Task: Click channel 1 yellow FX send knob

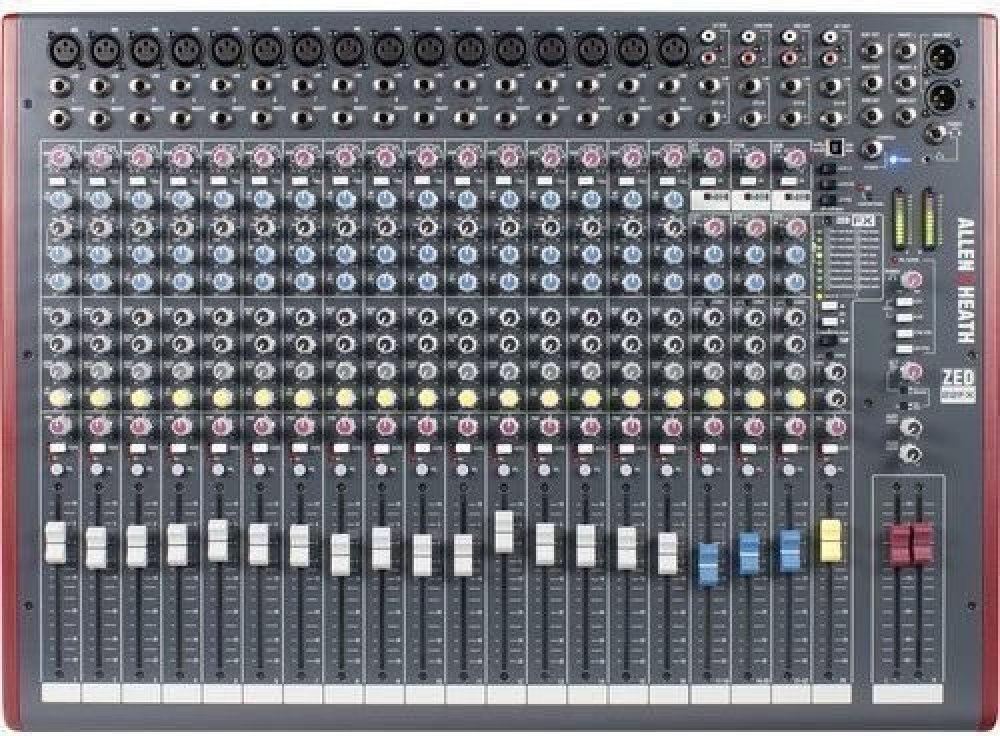Action: click(x=59, y=398)
